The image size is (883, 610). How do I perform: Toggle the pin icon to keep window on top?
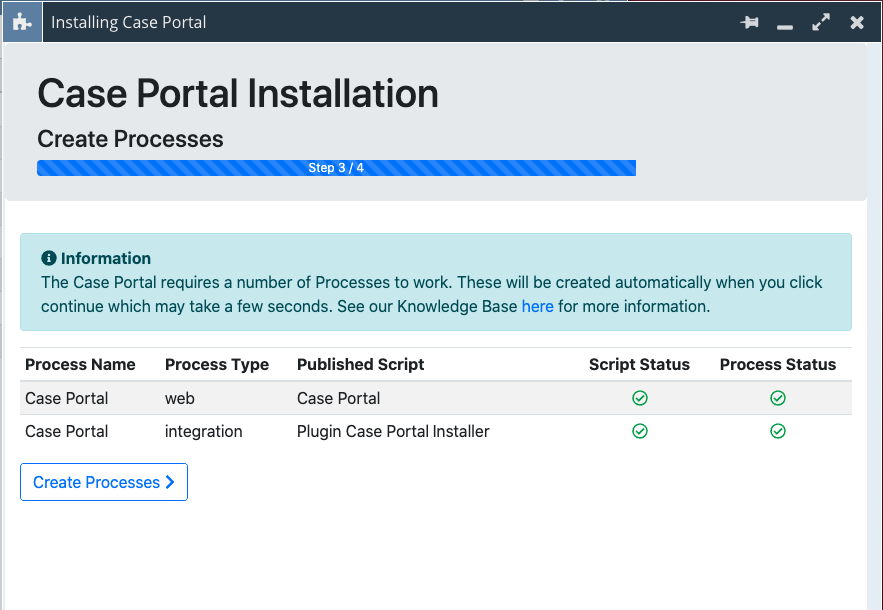(x=749, y=21)
